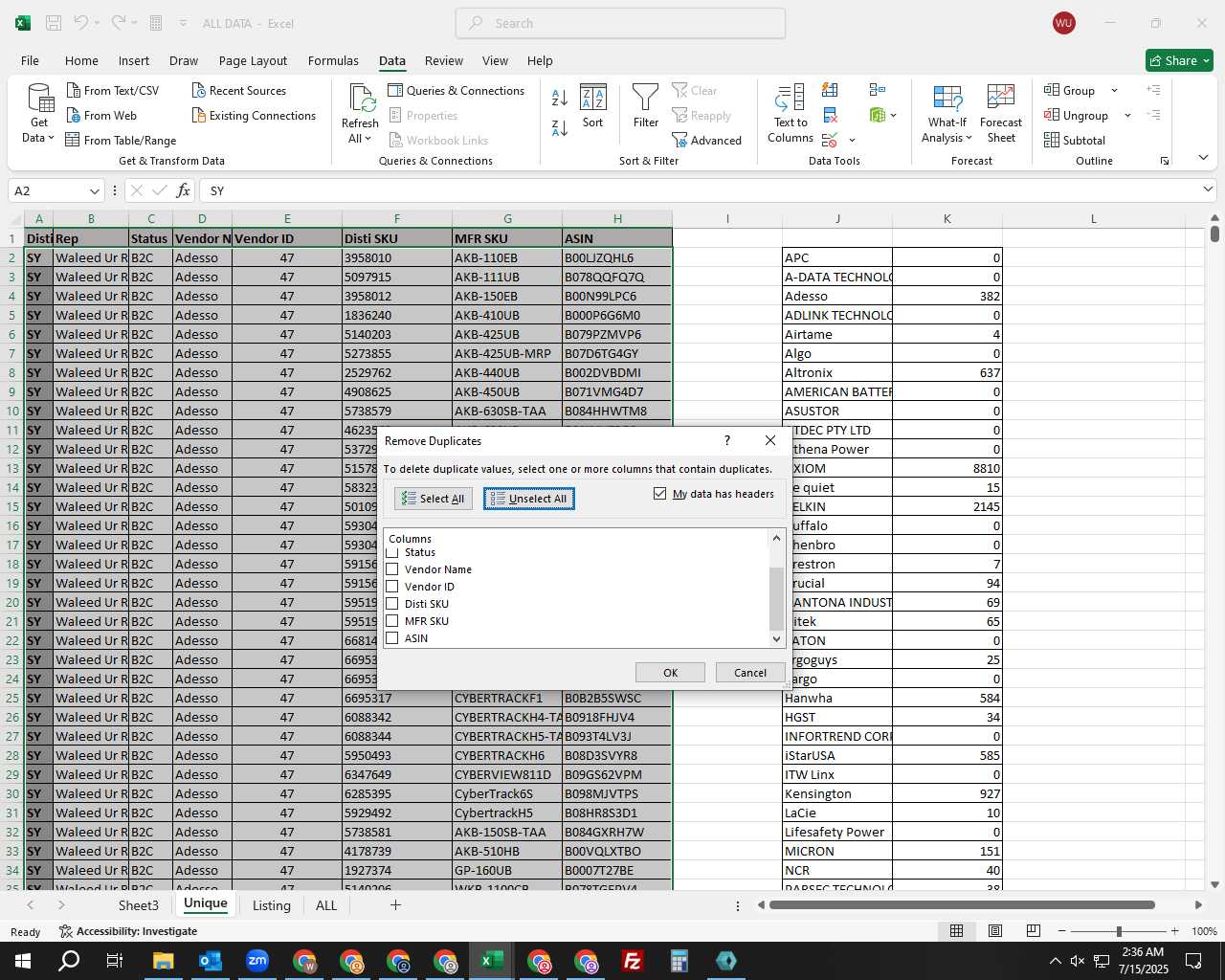Screen dimensions: 1225x980
Task: Click the Flash Fill icon
Action: (x=830, y=90)
